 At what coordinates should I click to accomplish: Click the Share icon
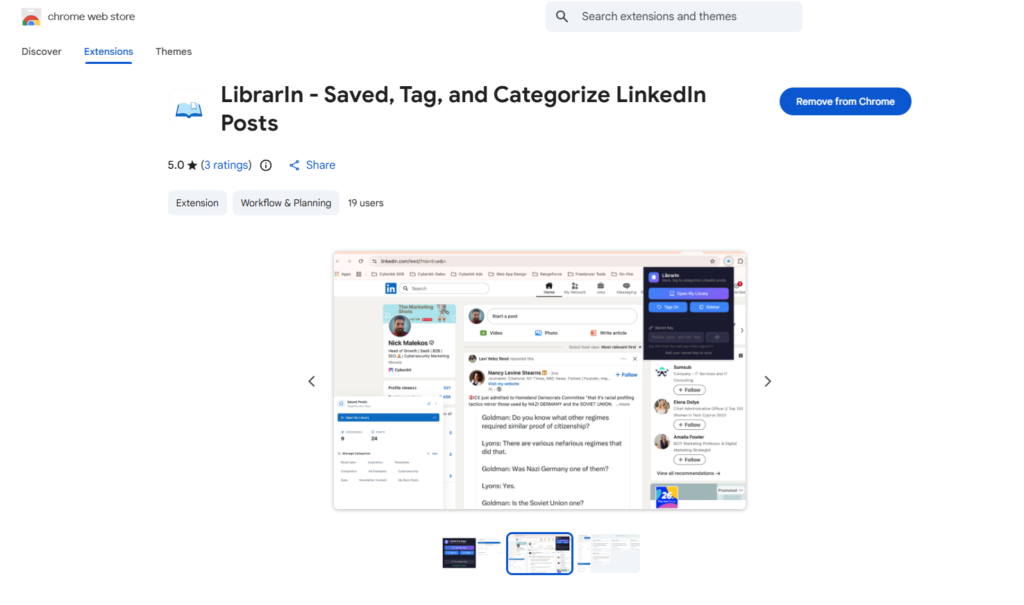point(295,165)
